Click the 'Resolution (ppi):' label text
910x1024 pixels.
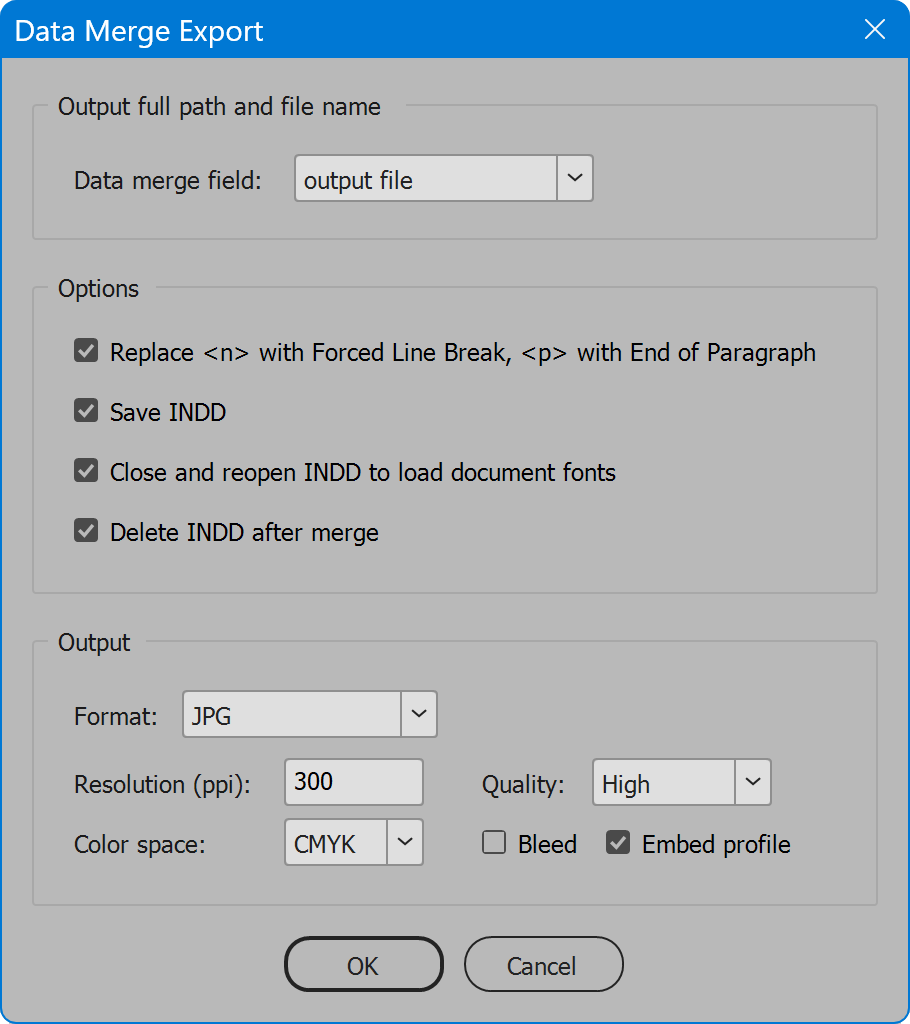[162, 784]
